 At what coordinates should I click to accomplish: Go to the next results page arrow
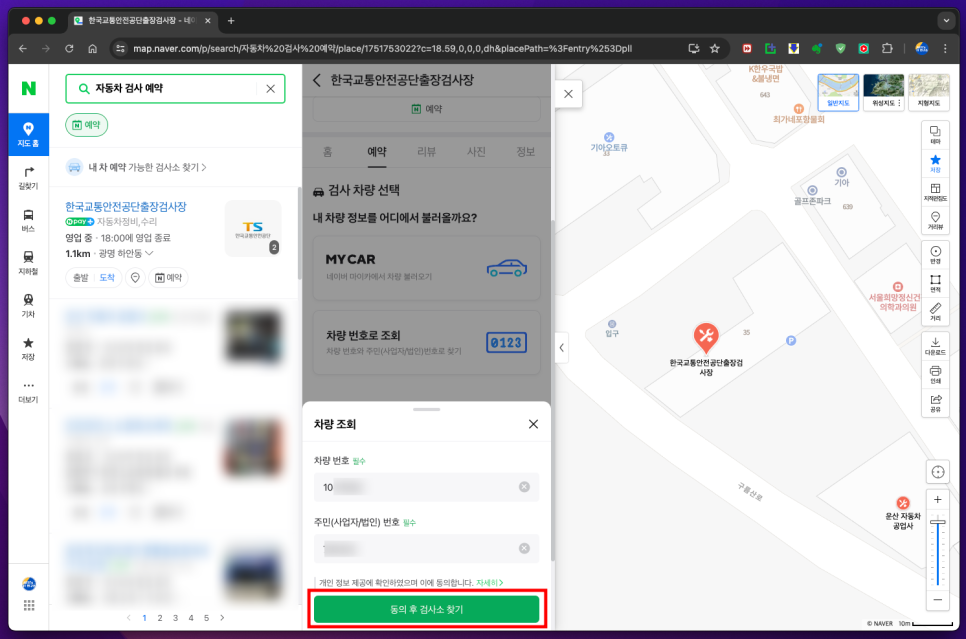pyautogui.click(x=222, y=617)
